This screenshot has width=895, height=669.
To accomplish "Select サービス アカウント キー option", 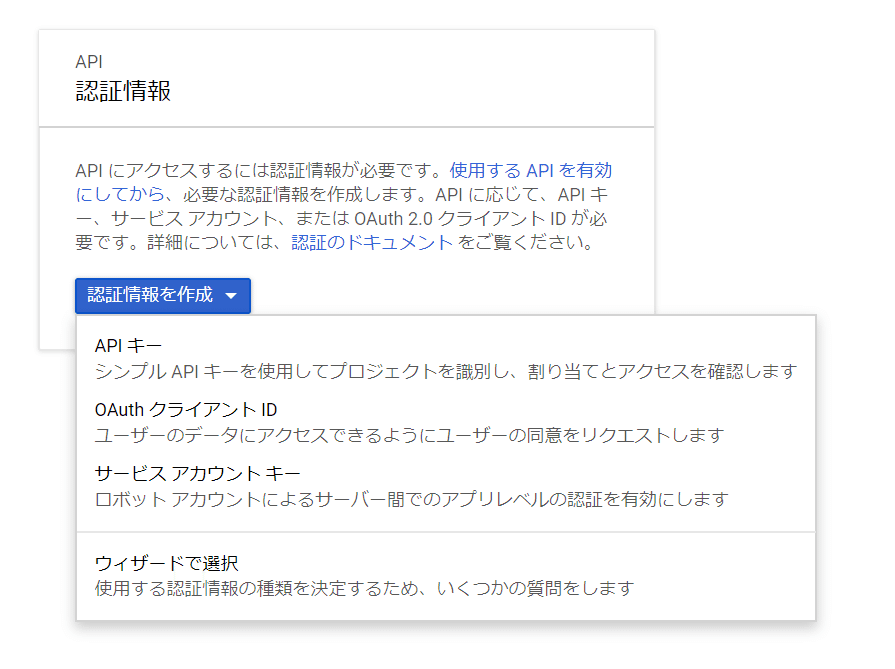I will (x=446, y=486).
